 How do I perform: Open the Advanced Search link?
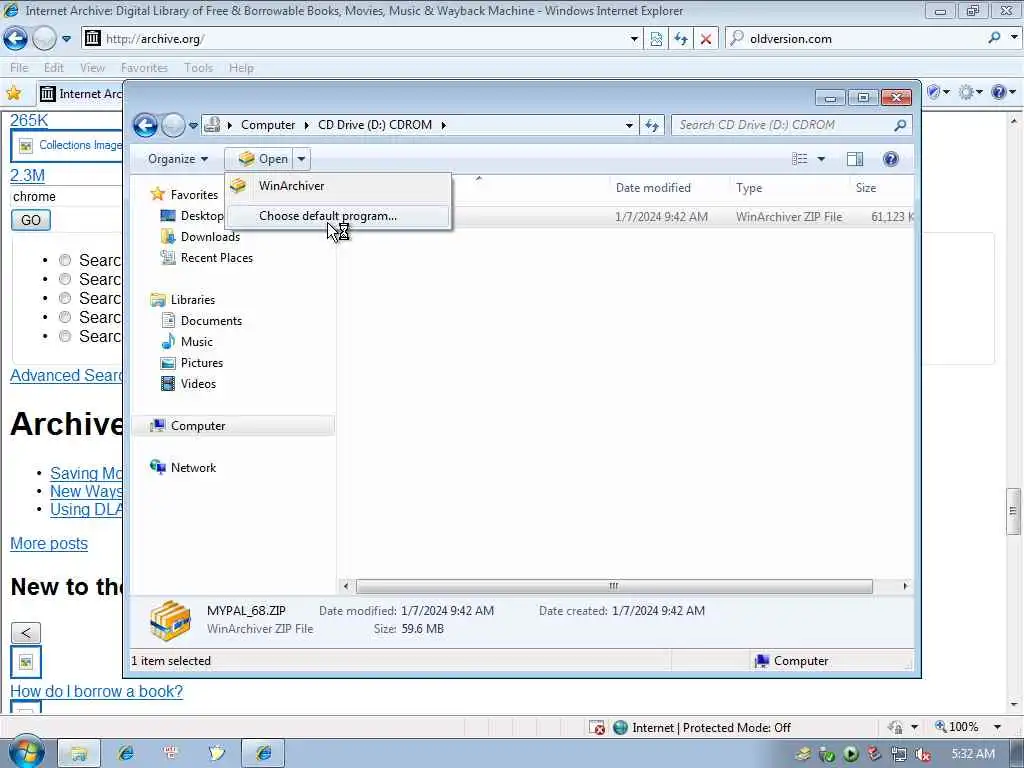point(66,376)
